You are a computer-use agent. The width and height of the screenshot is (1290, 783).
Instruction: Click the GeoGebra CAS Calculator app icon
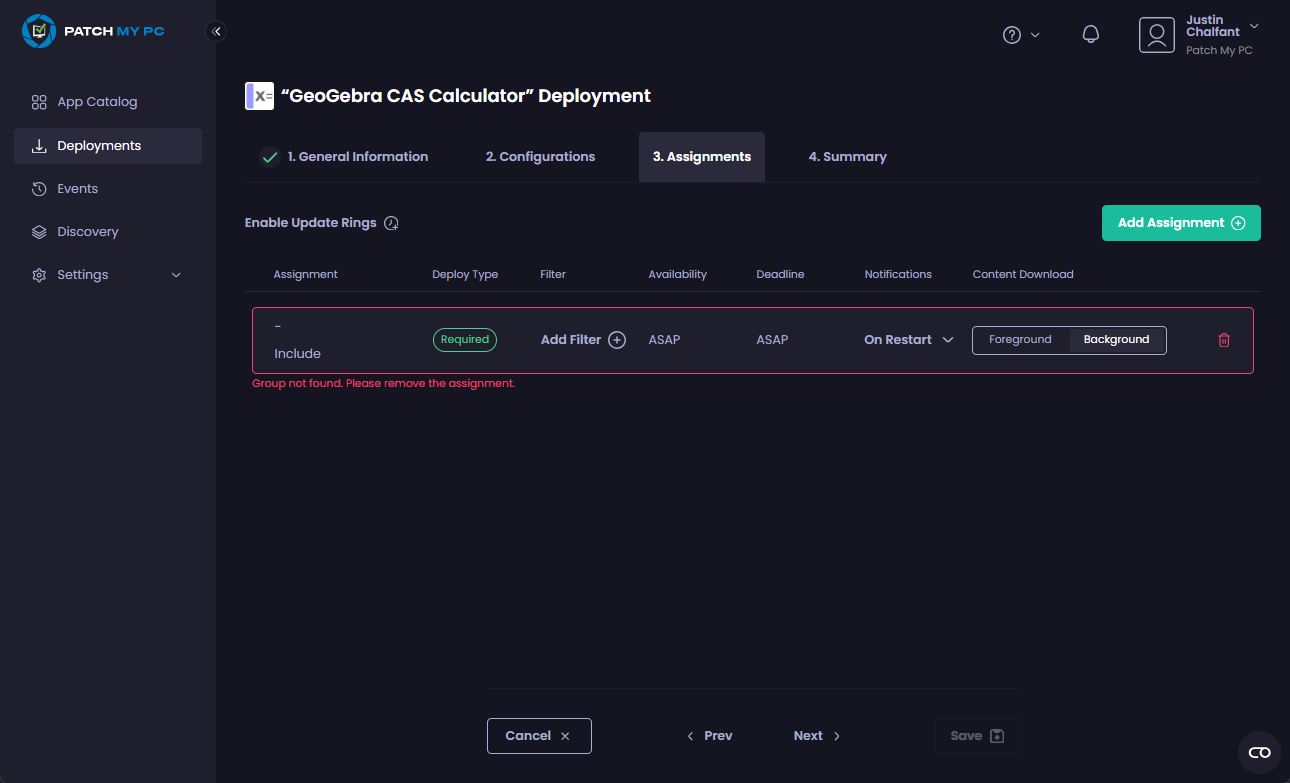click(x=259, y=96)
